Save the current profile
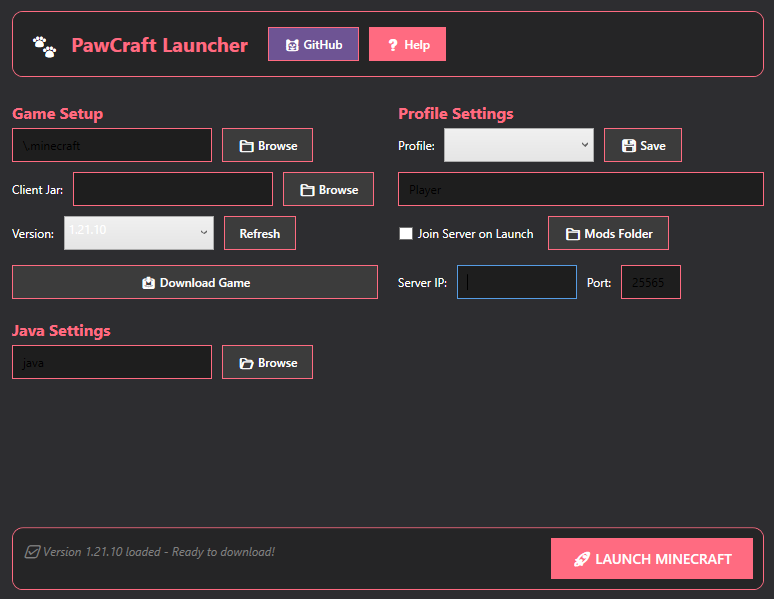The width and height of the screenshot is (774, 599). tap(643, 145)
